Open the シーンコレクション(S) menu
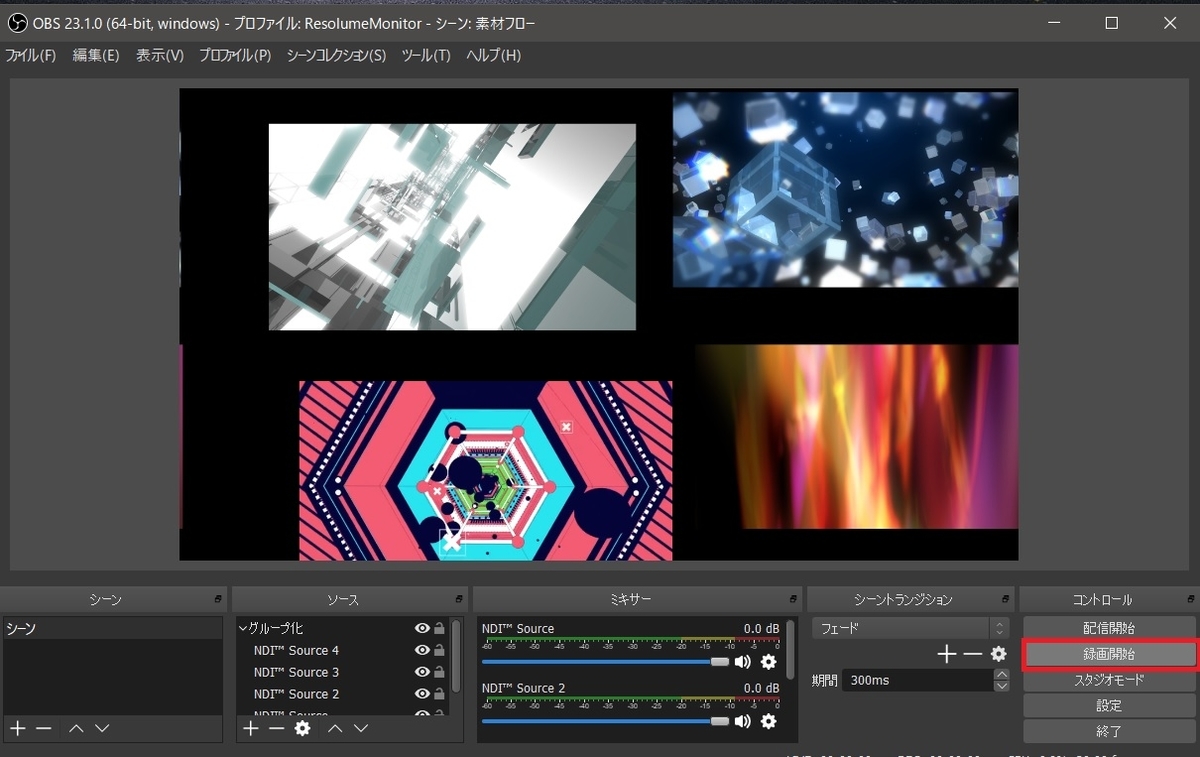 pyautogui.click(x=336, y=55)
